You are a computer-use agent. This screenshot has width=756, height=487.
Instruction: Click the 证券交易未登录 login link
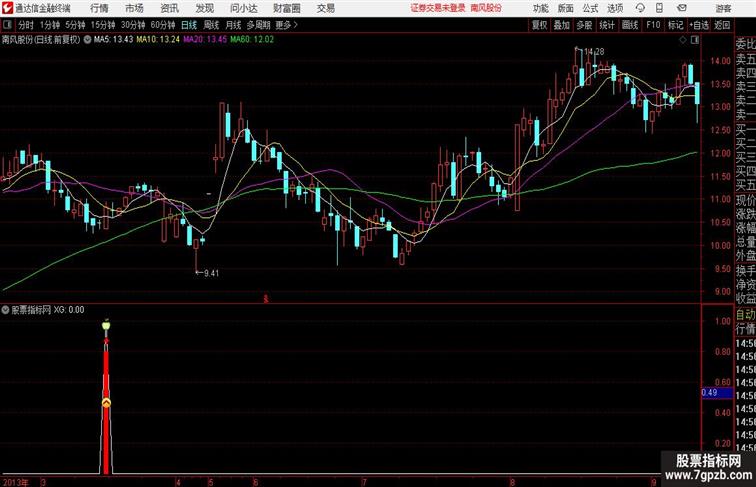[x=438, y=8]
